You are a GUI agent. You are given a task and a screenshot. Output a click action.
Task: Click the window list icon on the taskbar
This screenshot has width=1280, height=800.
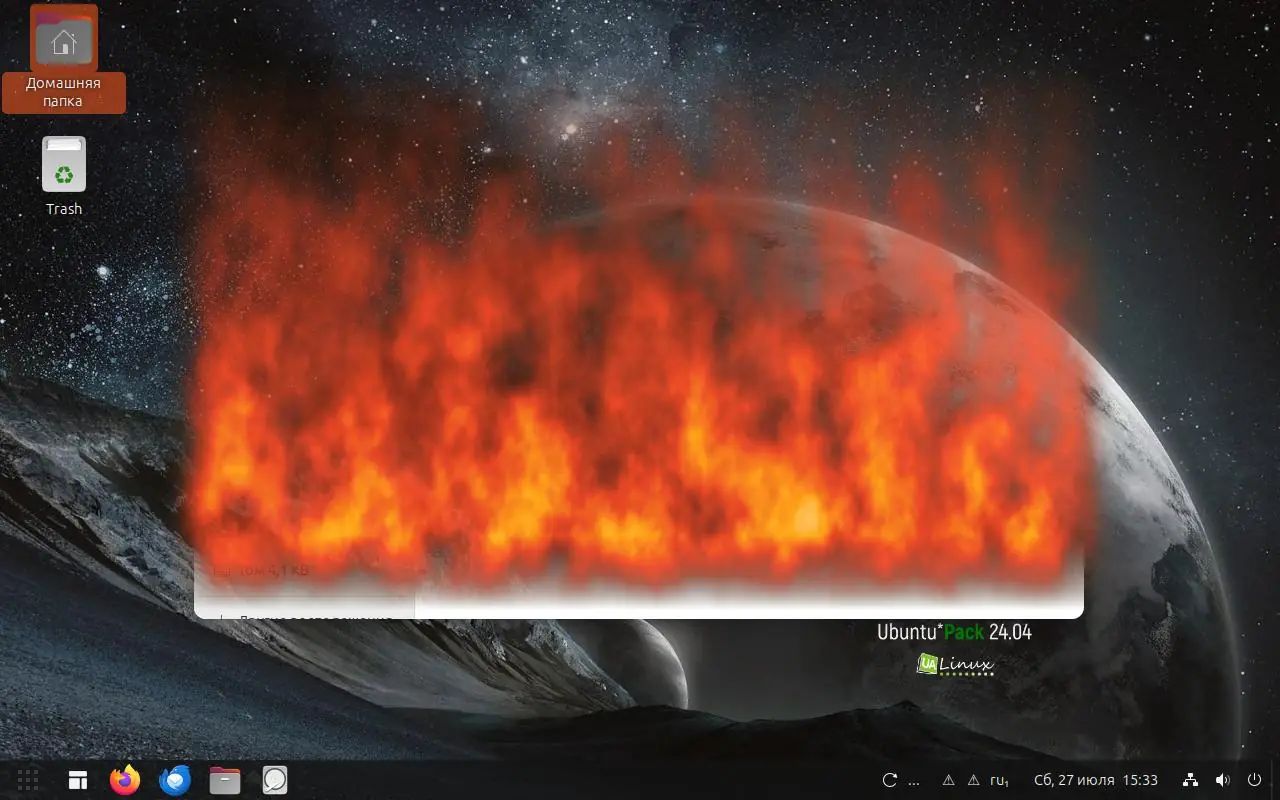pos(77,780)
